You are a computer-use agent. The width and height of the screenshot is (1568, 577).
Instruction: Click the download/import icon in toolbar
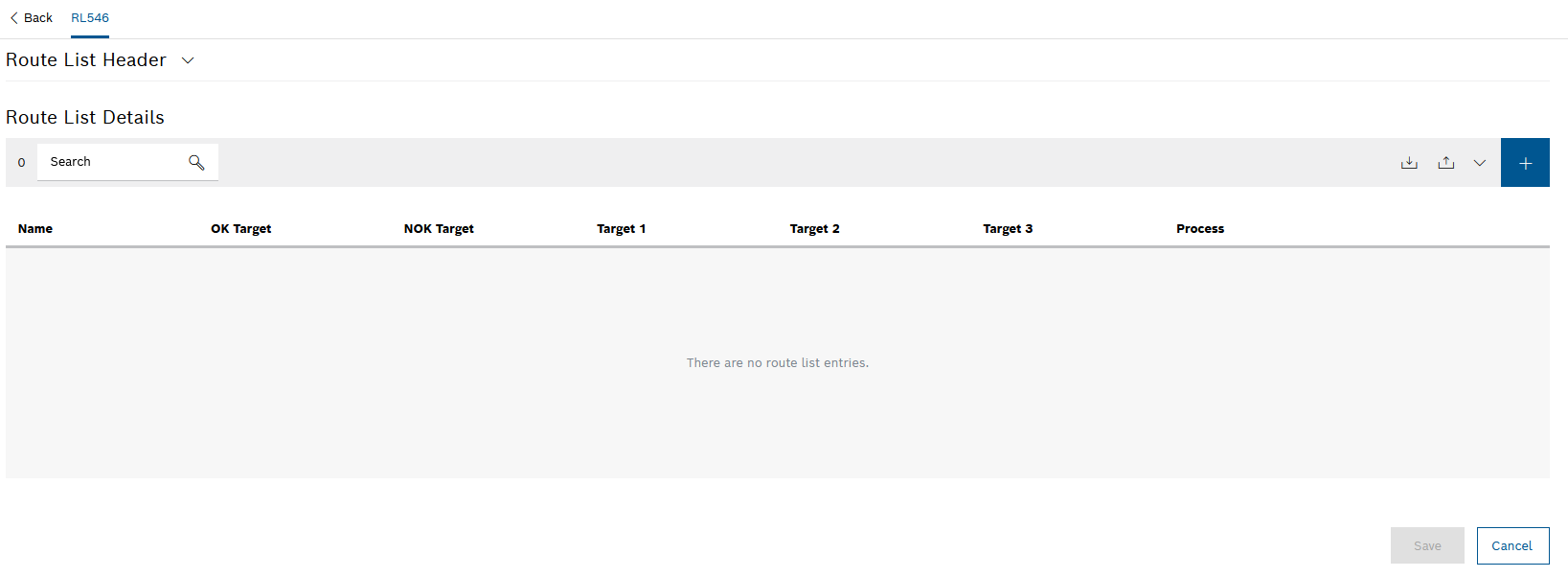coord(1409,163)
